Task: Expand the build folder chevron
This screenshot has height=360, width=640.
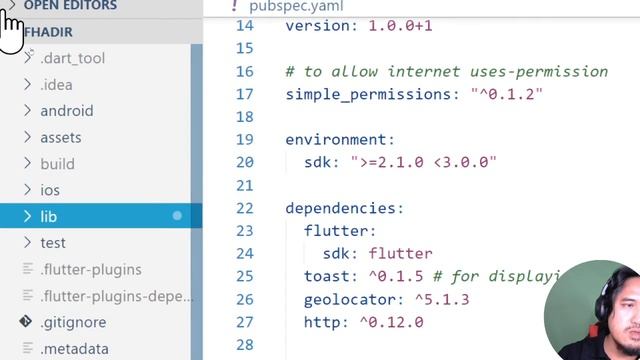Action: 27,163
